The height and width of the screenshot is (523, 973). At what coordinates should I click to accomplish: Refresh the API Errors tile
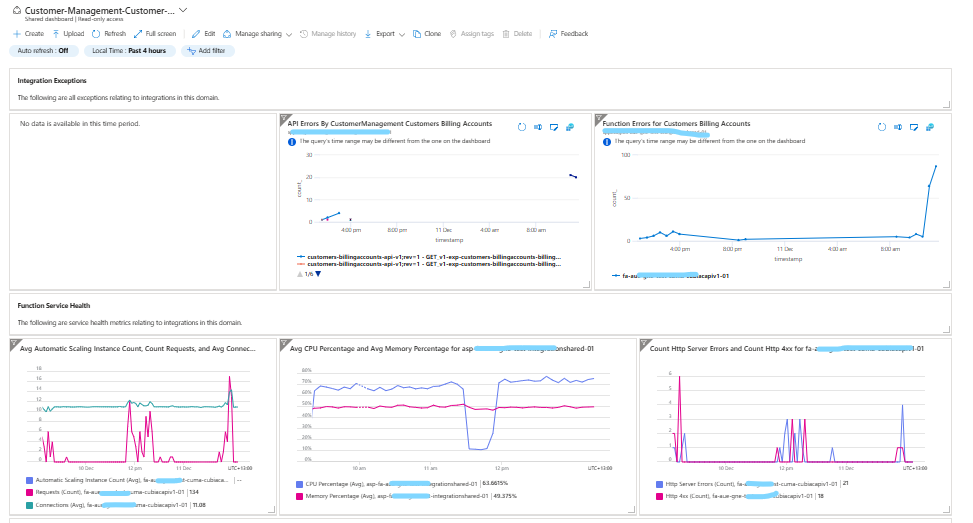(x=522, y=127)
